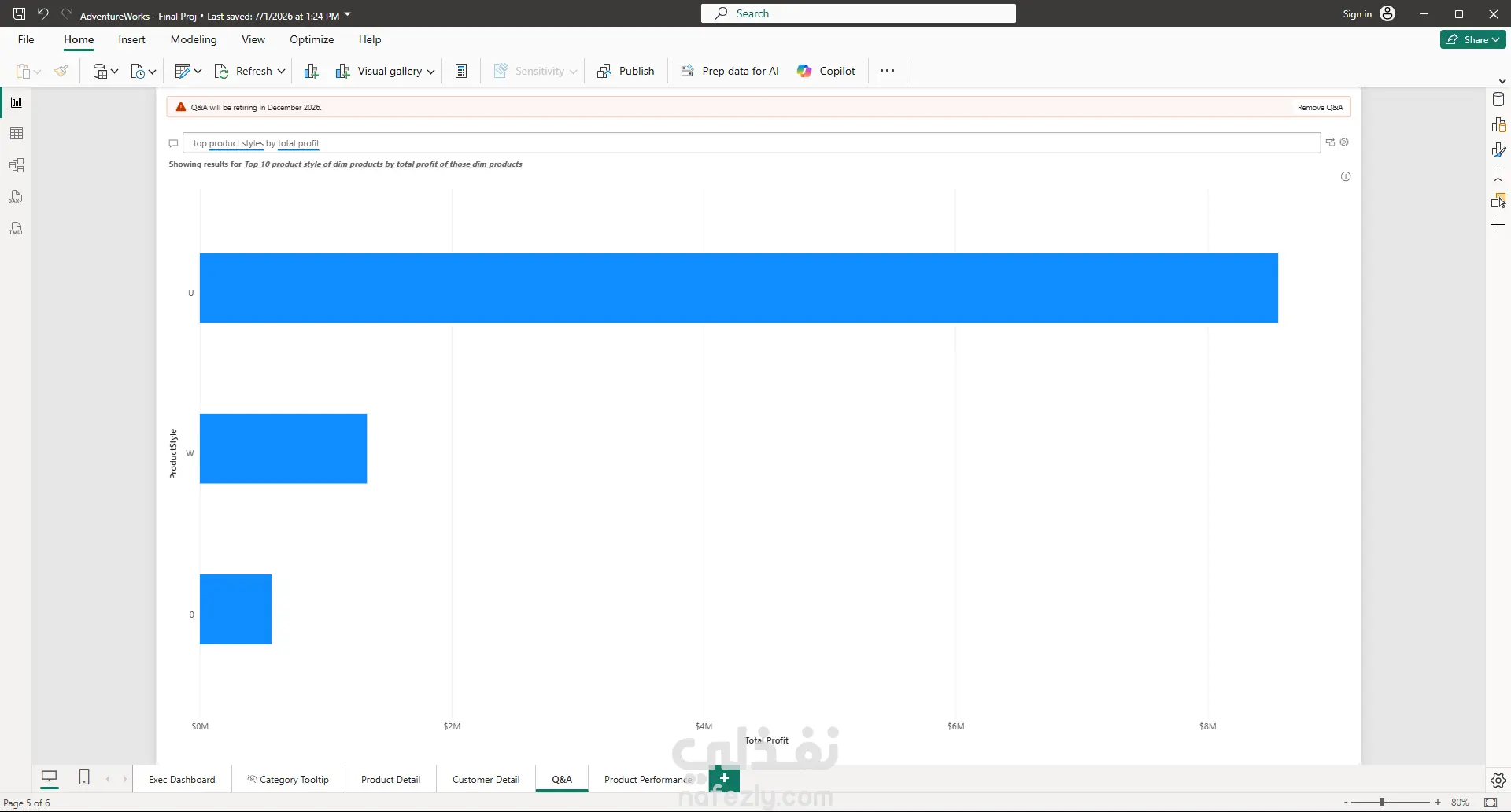Viewport: 1511px width, 812px height.
Task: Save the report with the disk icon
Action: [x=19, y=13]
